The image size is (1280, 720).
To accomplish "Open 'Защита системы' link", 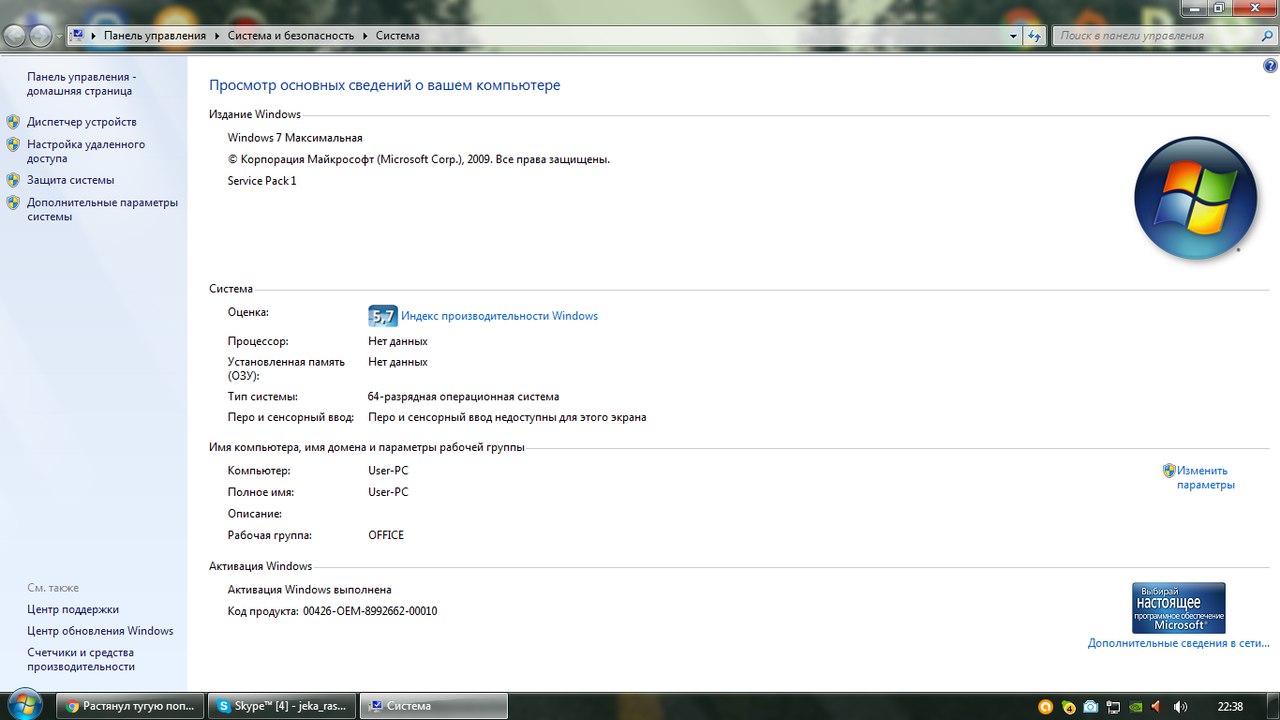I will point(71,180).
